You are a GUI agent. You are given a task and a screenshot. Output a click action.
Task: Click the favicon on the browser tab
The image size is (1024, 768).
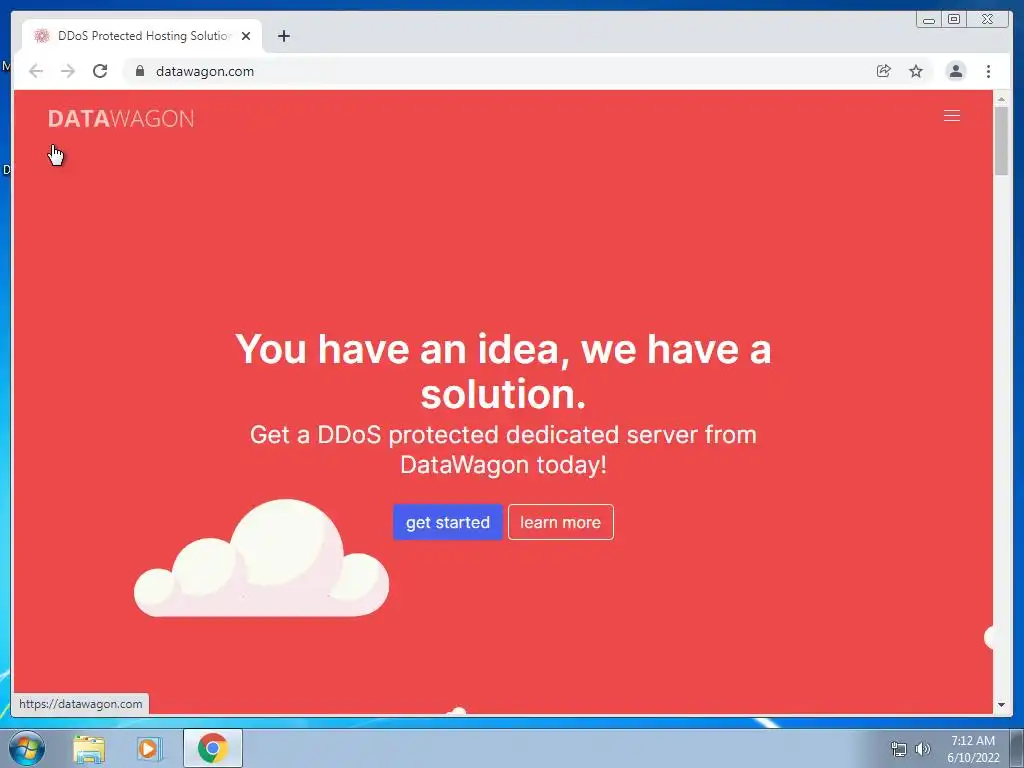42,36
